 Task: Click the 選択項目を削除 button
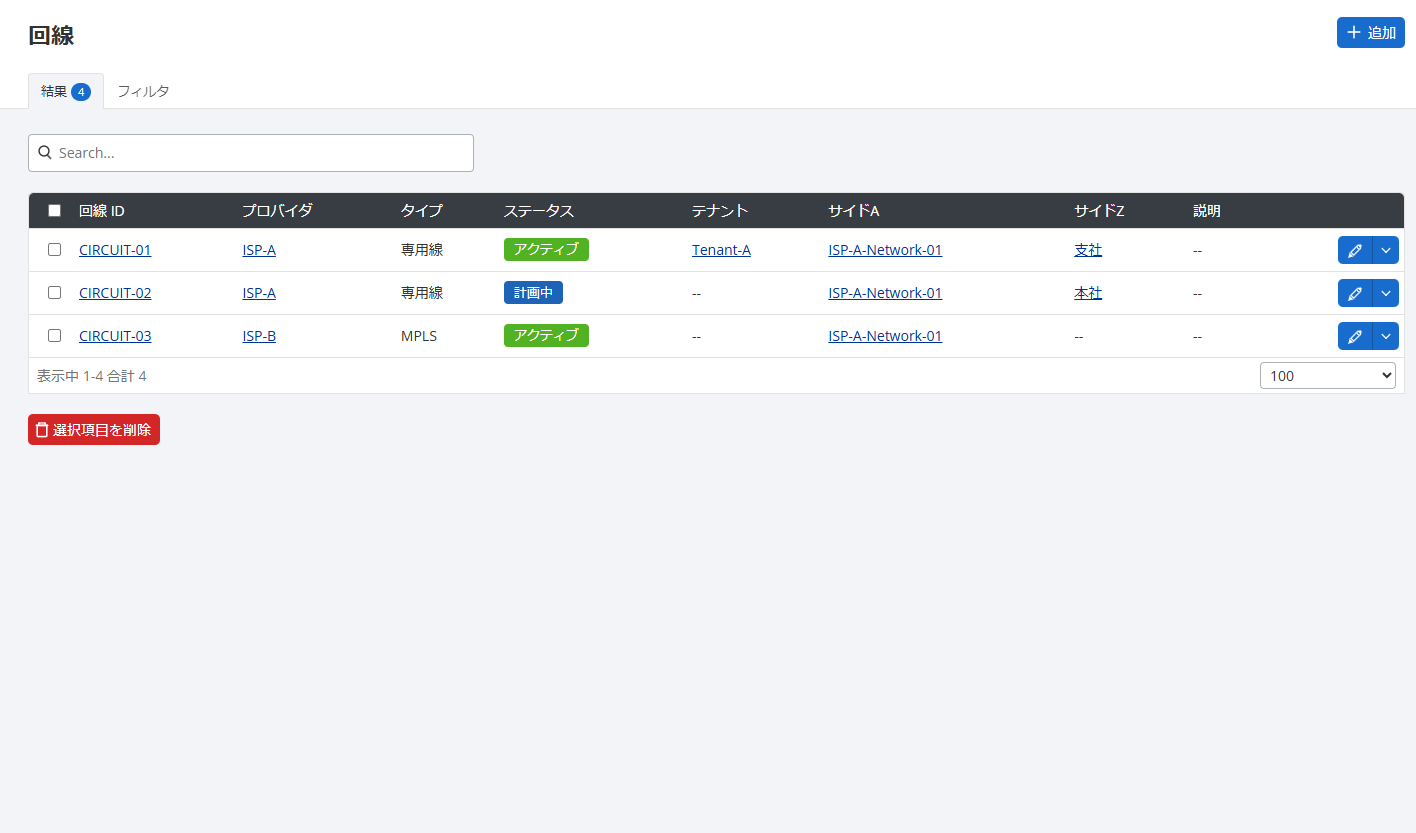pos(94,430)
